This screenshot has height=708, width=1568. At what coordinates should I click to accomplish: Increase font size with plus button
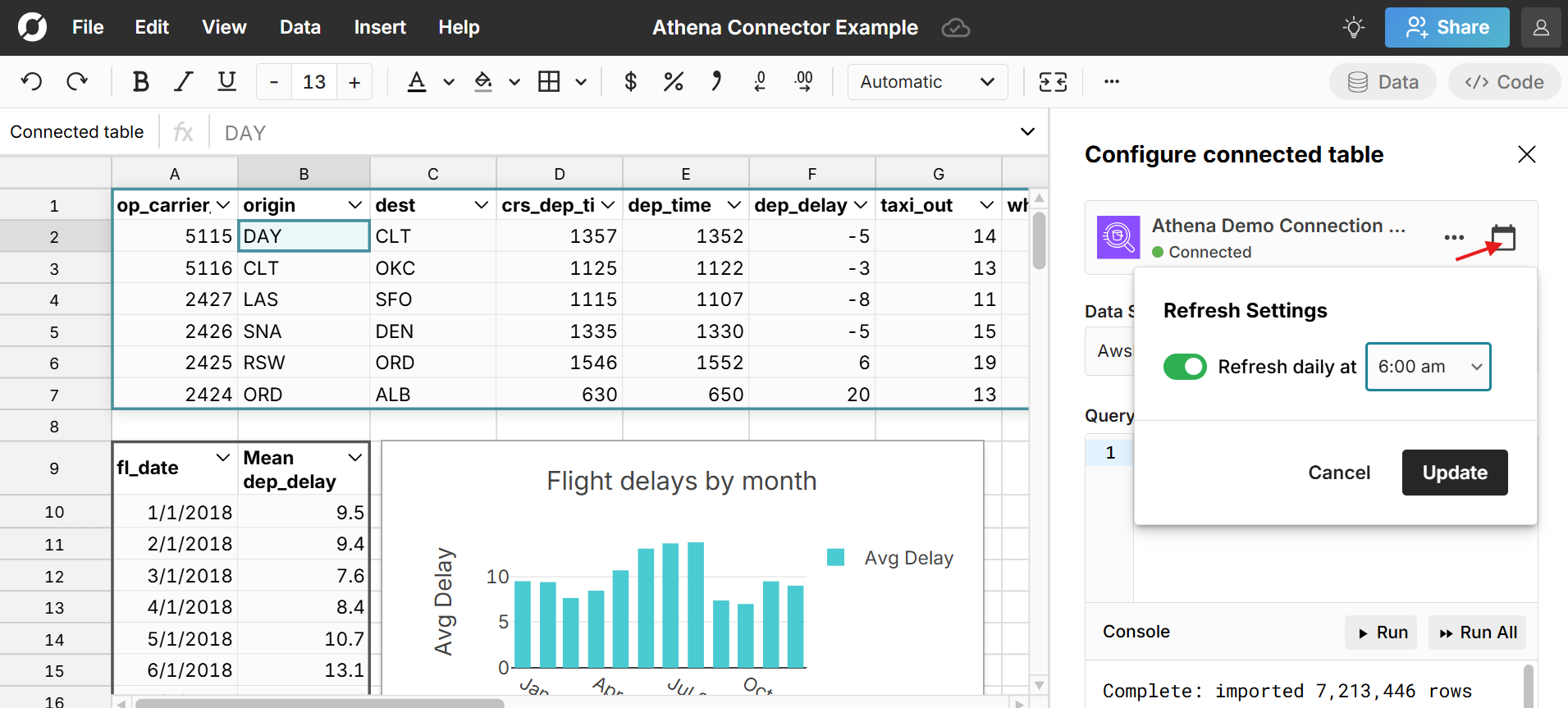click(354, 82)
